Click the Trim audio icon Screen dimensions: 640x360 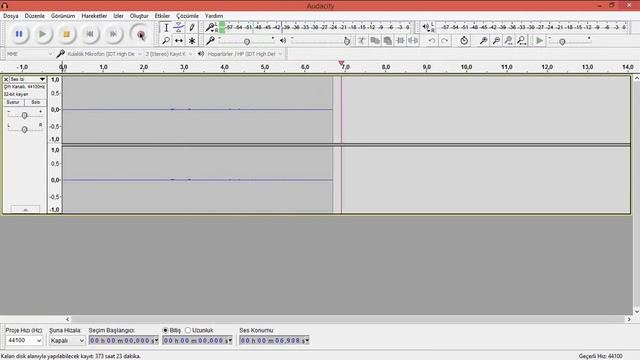click(x=400, y=40)
